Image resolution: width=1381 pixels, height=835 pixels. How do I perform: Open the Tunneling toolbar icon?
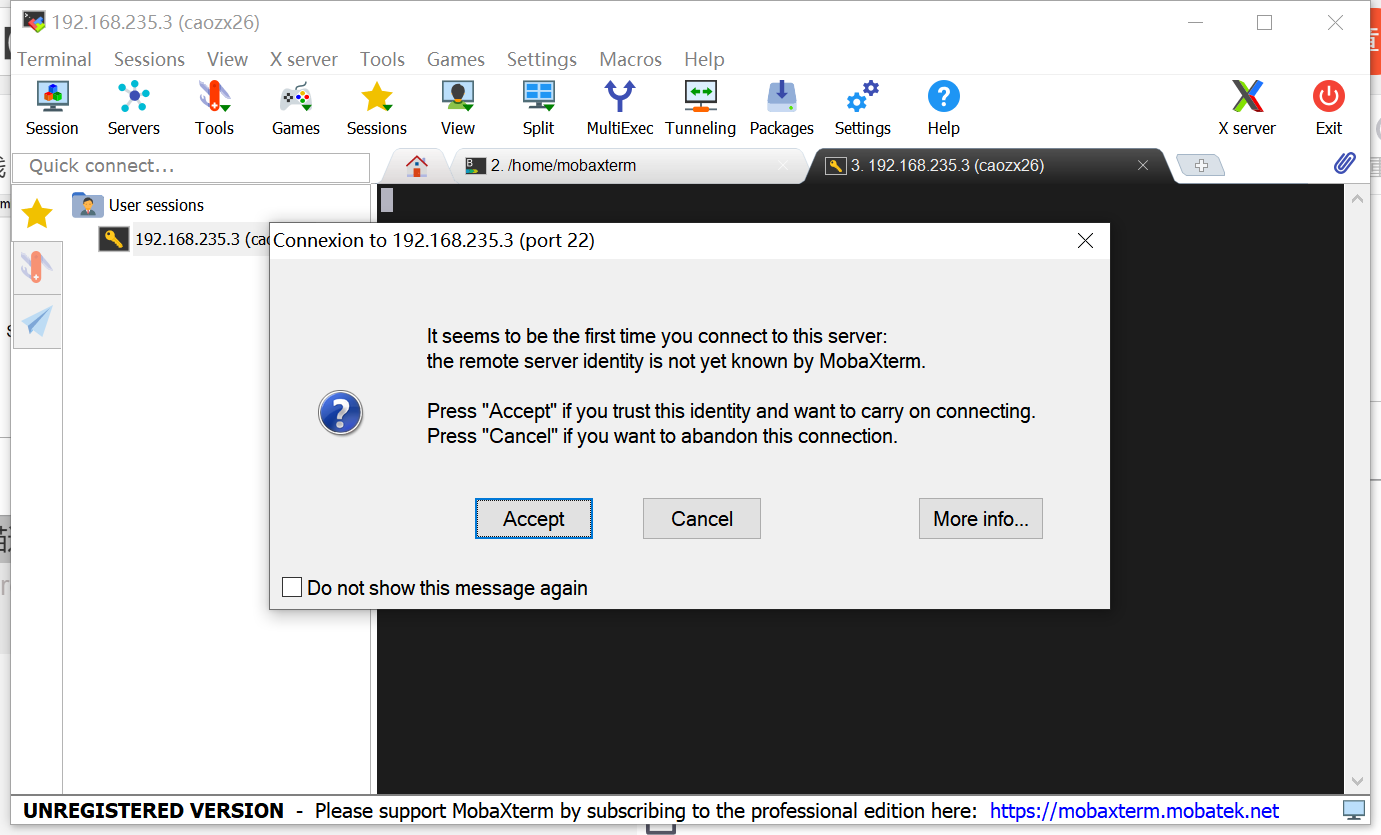point(700,108)
